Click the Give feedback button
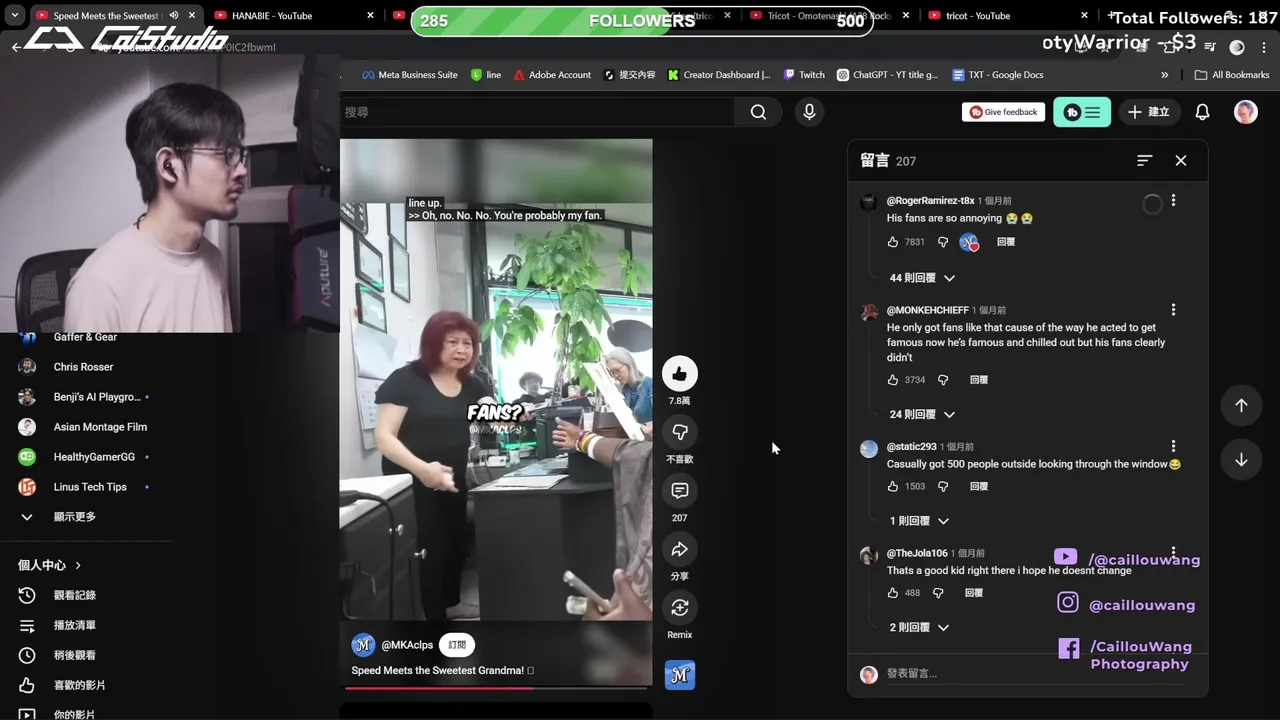Image resolution: width=1280 pixels, height=720 pixels. [1004, 112]
